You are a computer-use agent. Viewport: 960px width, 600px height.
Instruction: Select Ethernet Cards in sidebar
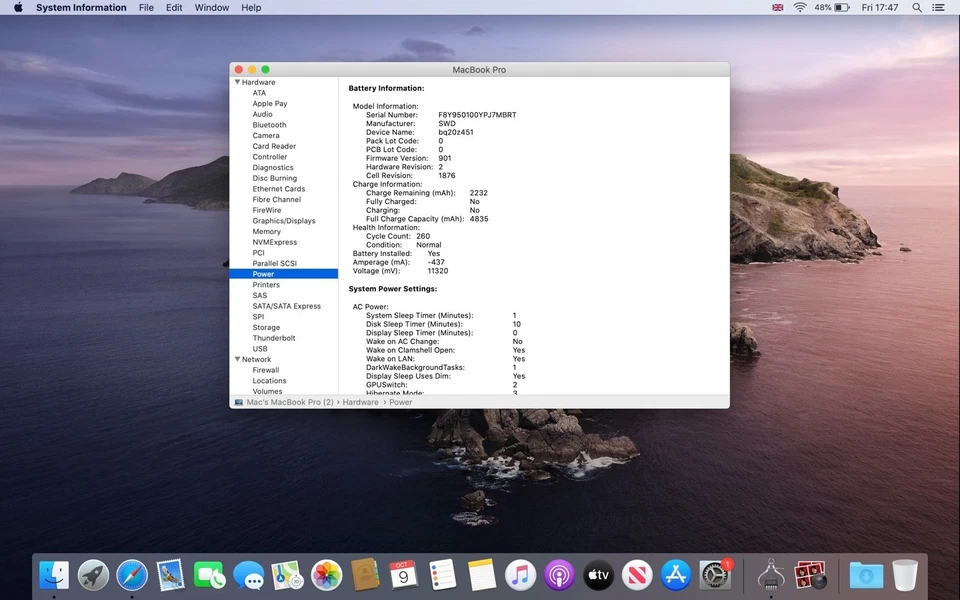click(279, 189)
